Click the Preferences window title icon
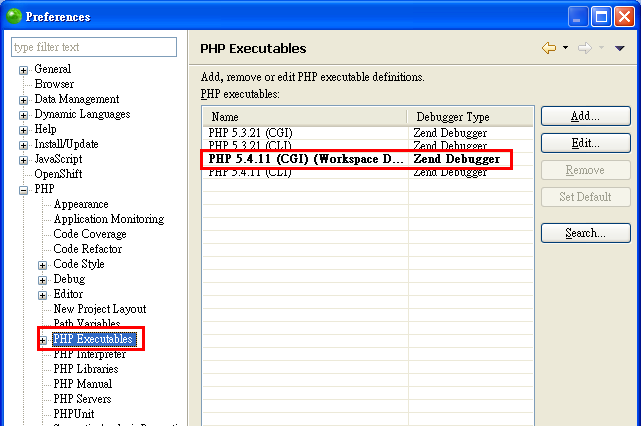Image resolution: width=641 pixels, height=426 pixels. pyautogui.click(x=12, y=17)
